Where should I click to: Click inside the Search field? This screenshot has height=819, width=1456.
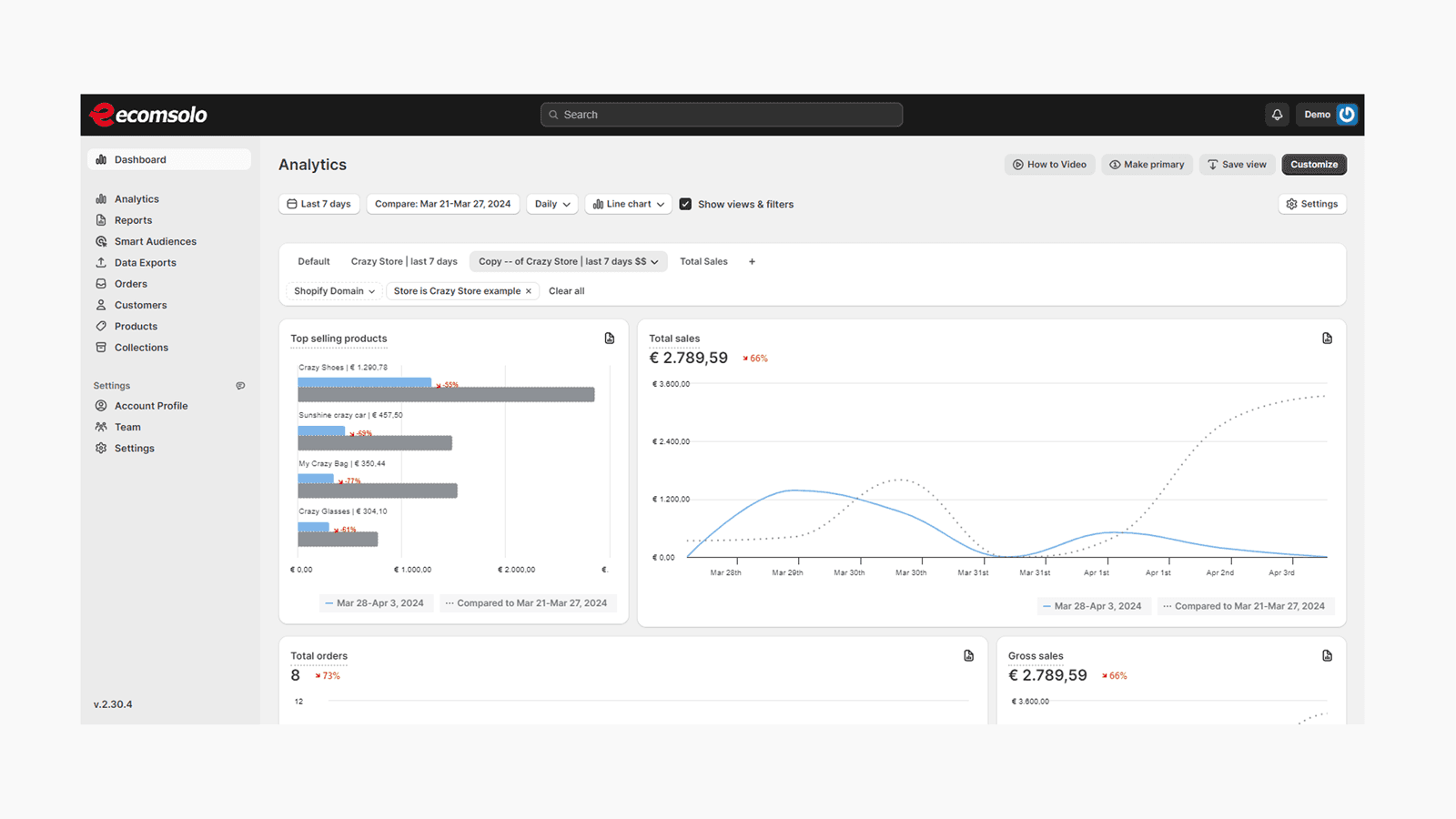721,114
